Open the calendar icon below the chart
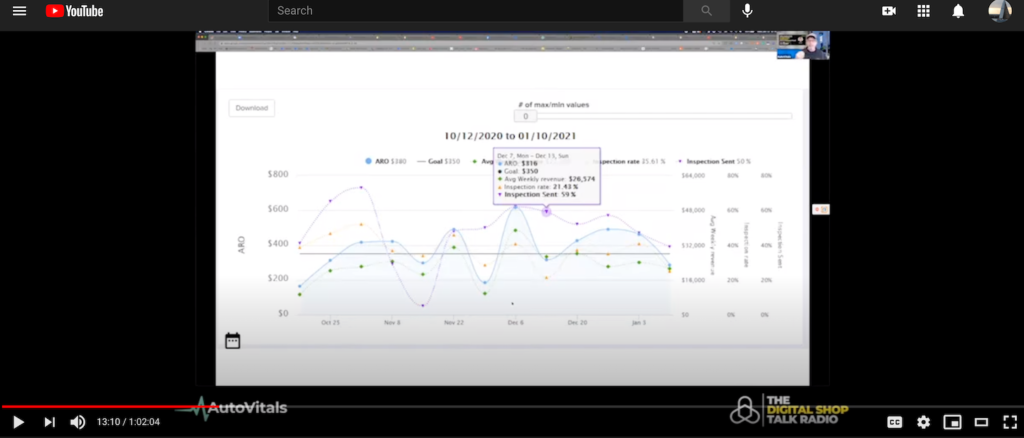This screenshot has width=1024, height=438. (x=232, y=341)
